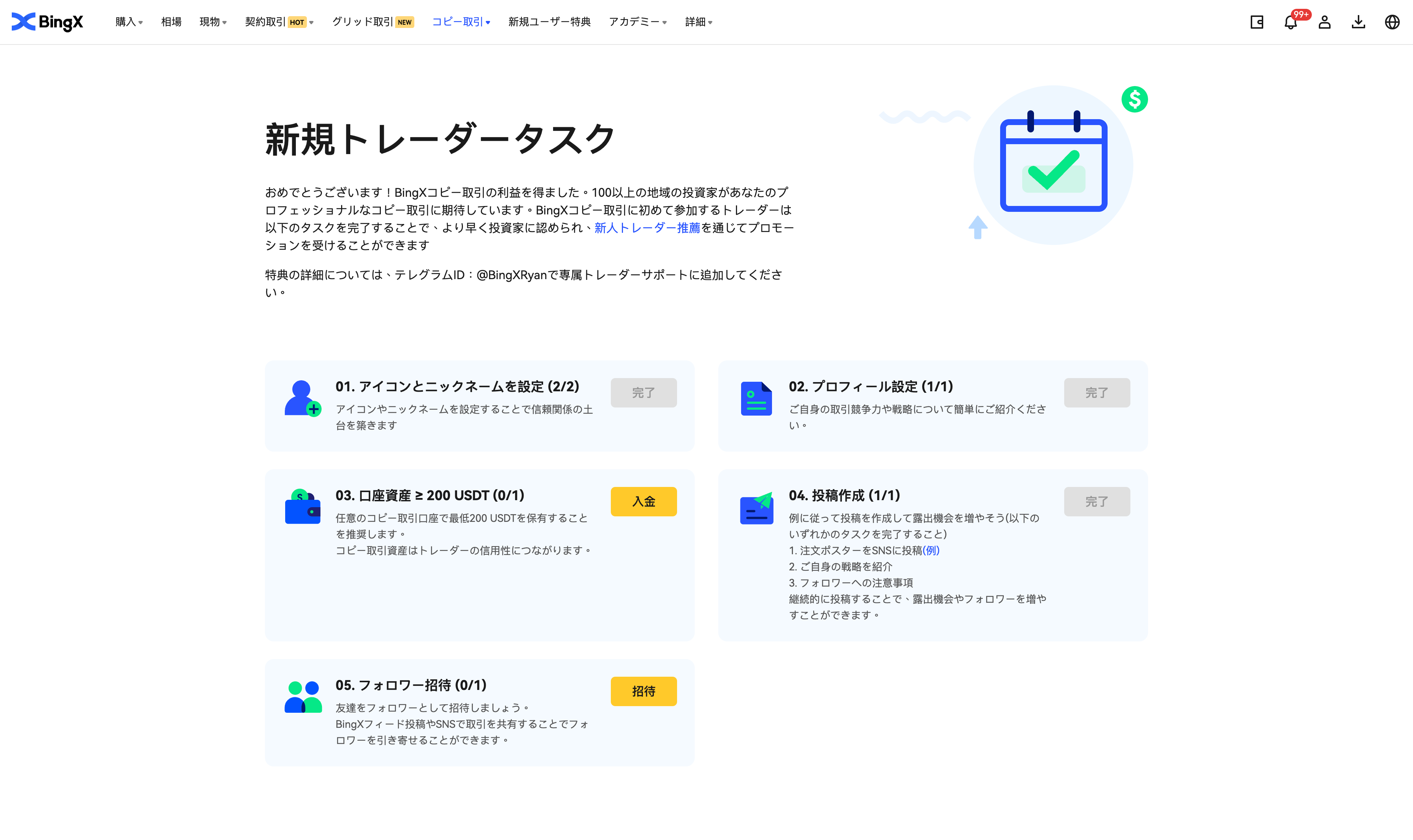The width and height of the screenshot is (1413, 840).
Task: Expand the アカデミー dropdown
Action: pos(637,22)
